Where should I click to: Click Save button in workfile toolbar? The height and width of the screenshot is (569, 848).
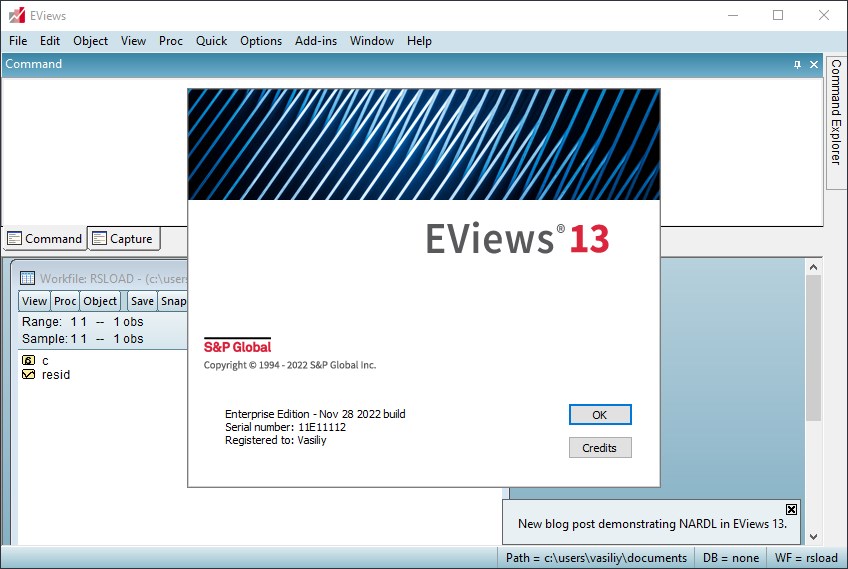coord(142,301)
